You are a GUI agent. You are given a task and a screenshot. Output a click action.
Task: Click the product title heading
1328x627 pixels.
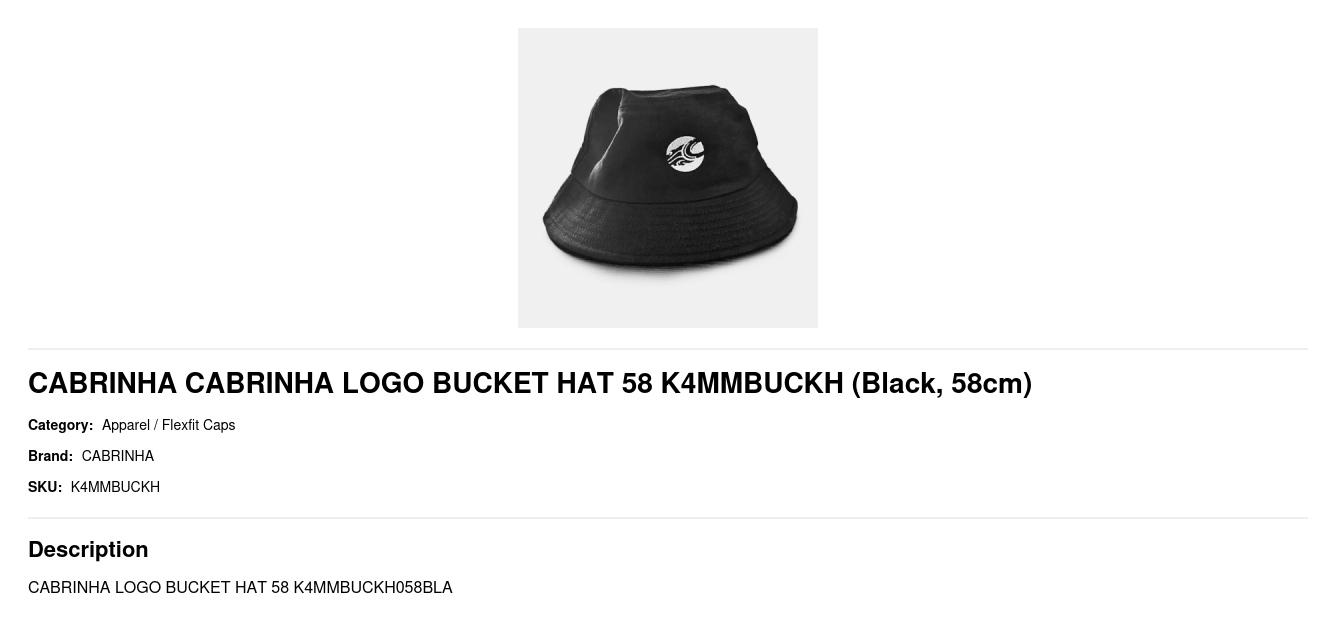[x=530, y=383]
